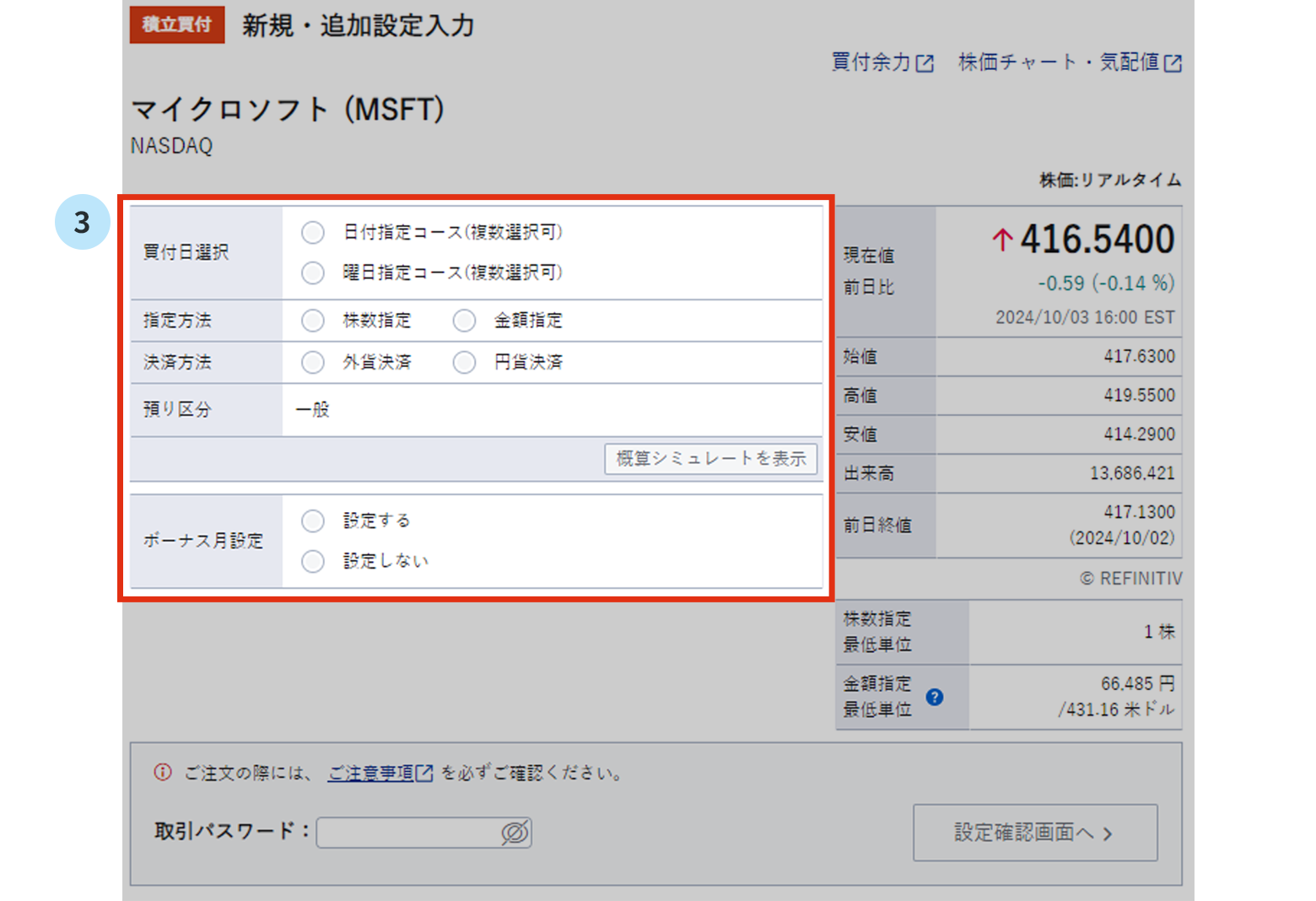Select 円貨決済 settlement option
The height and width of the screenshot is (901, 1316).
coord(465,362)
